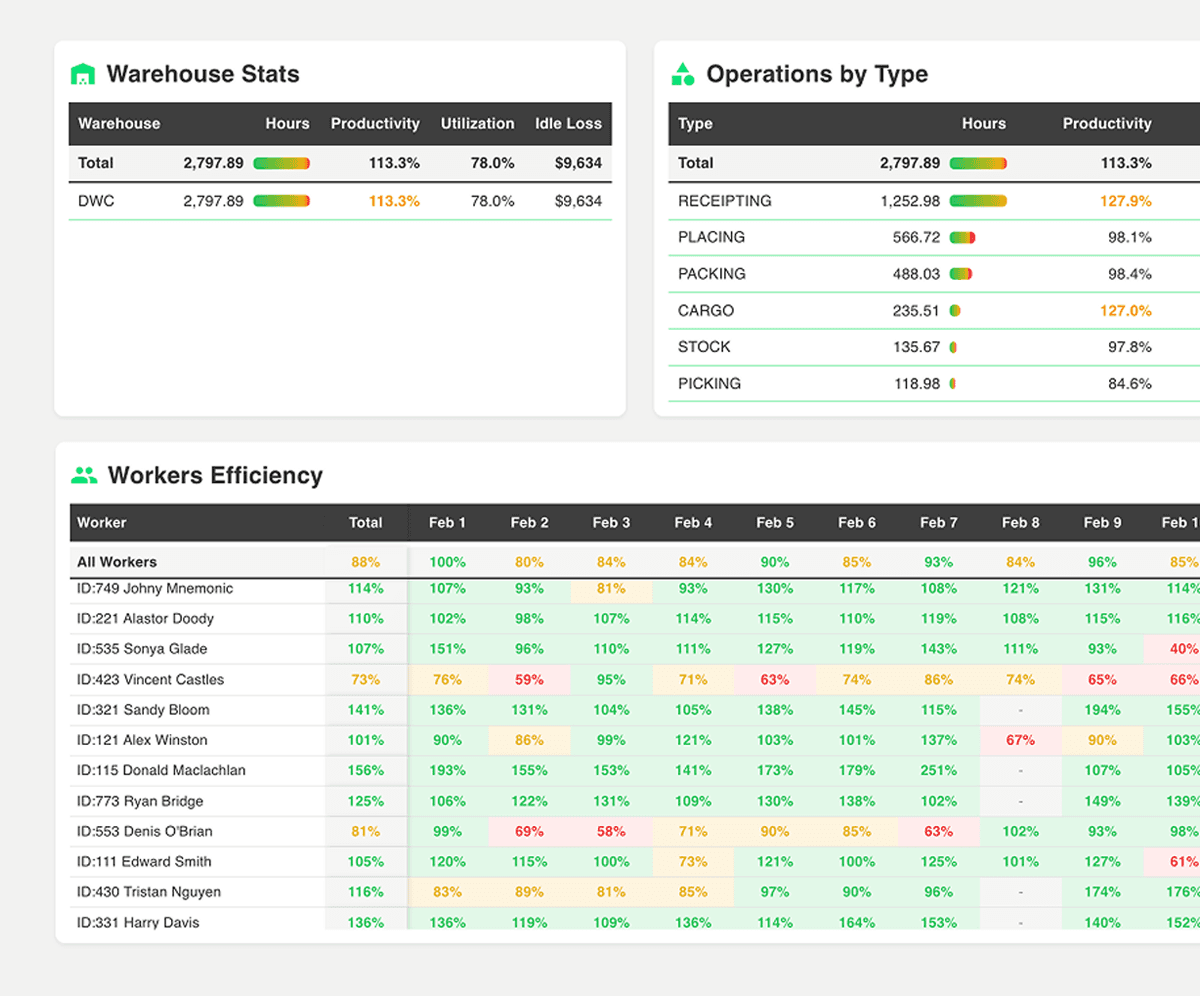Viewport: 1200px width, 996px height.
Task: Select worker ID:535 Sonya Glade
Action: [x=143, y=649]
